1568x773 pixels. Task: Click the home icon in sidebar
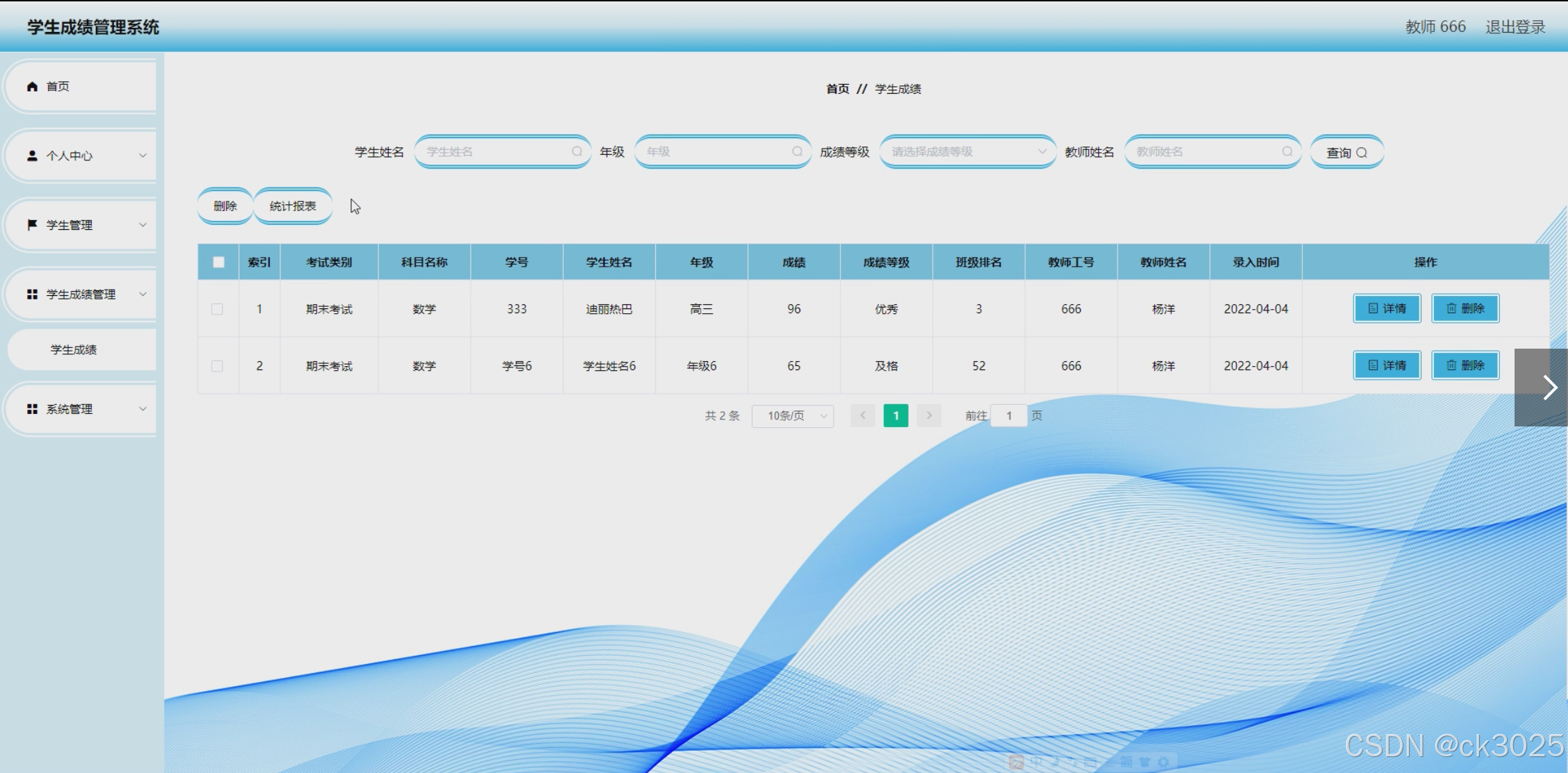pyautogui.click(x=32, y=86)
